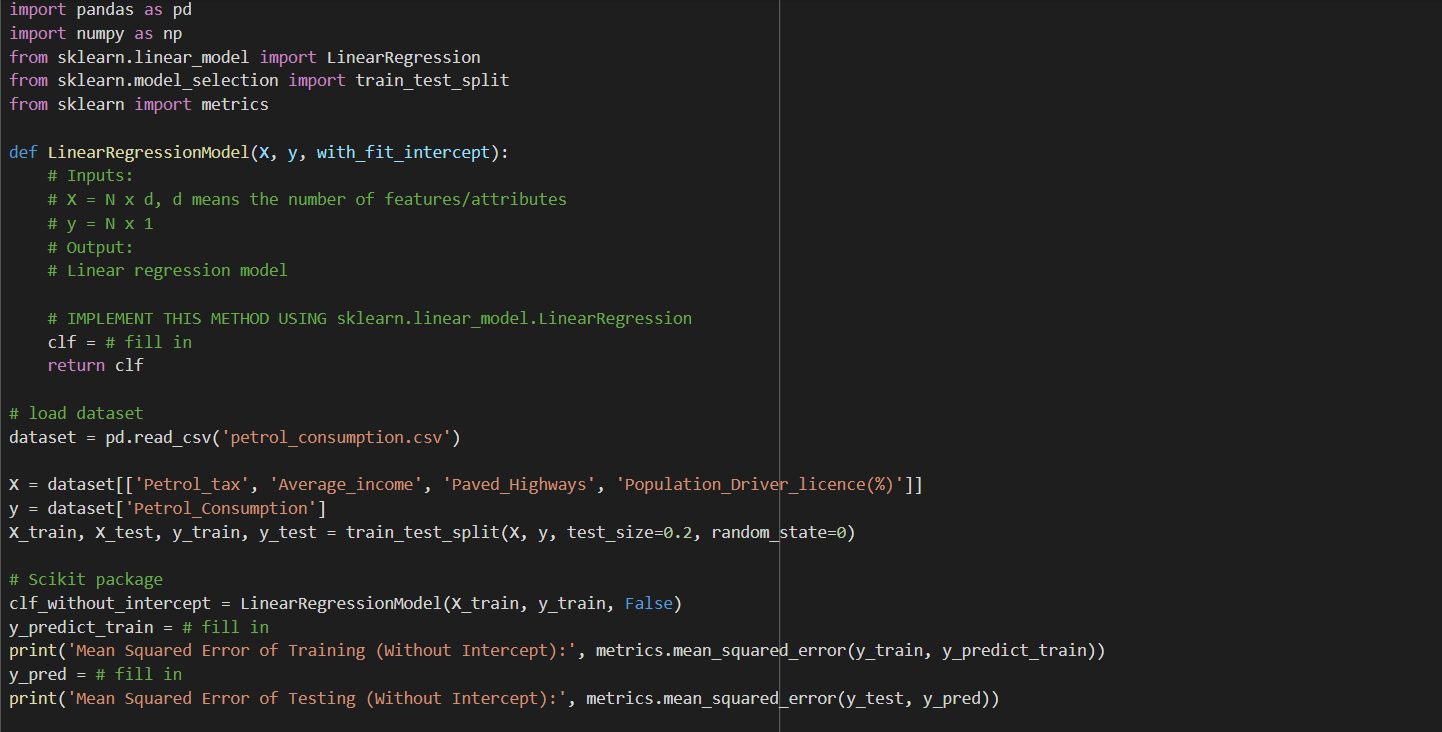Select the False argument in LinearRegressionModel call

pos(650,603)
